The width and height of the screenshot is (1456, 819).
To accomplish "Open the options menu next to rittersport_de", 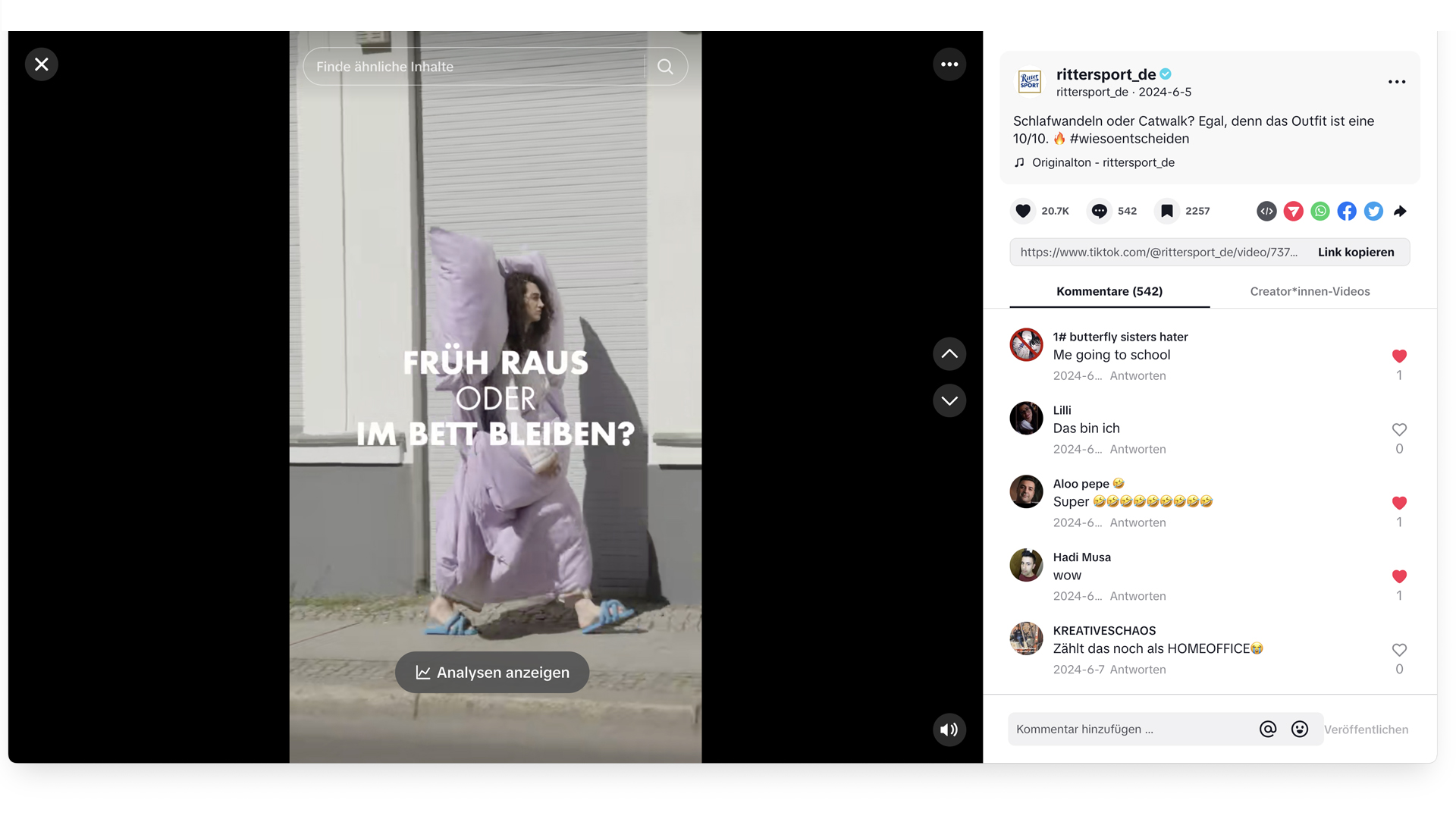I will tap(1396, 82).
